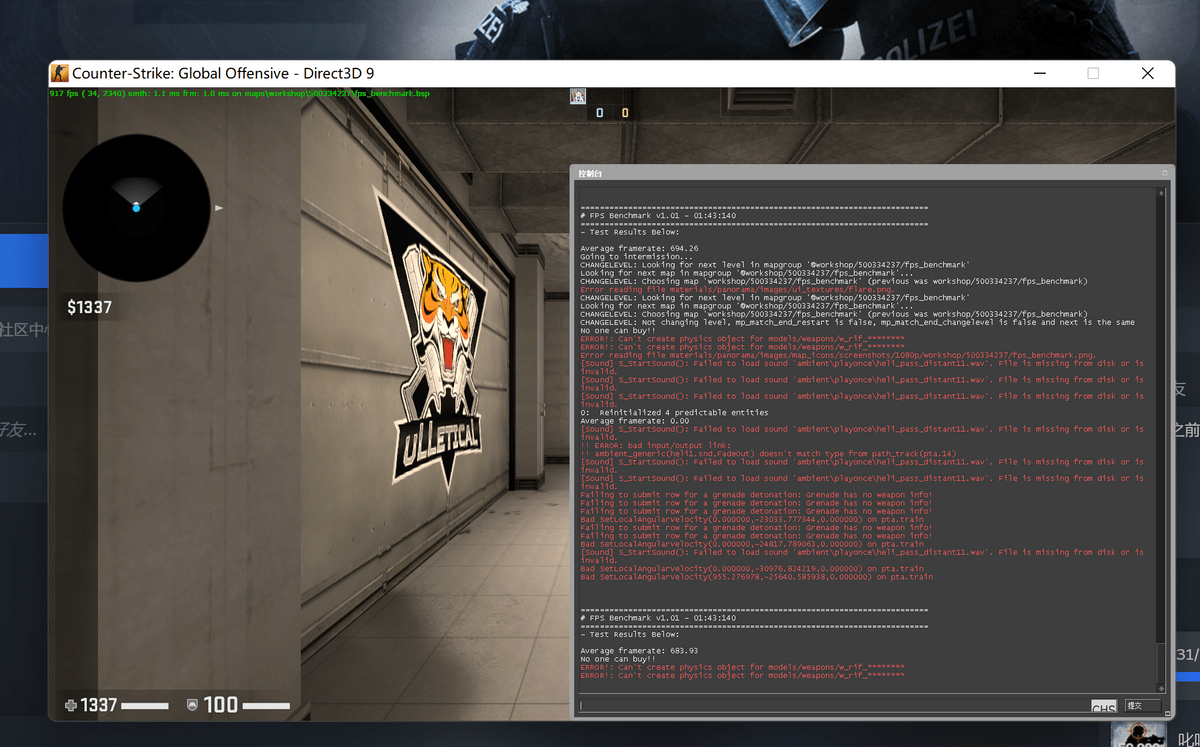Maximize the Counter-Strike window
Viewport: 1200px width, 747px height.
(x=1093, y=73)
